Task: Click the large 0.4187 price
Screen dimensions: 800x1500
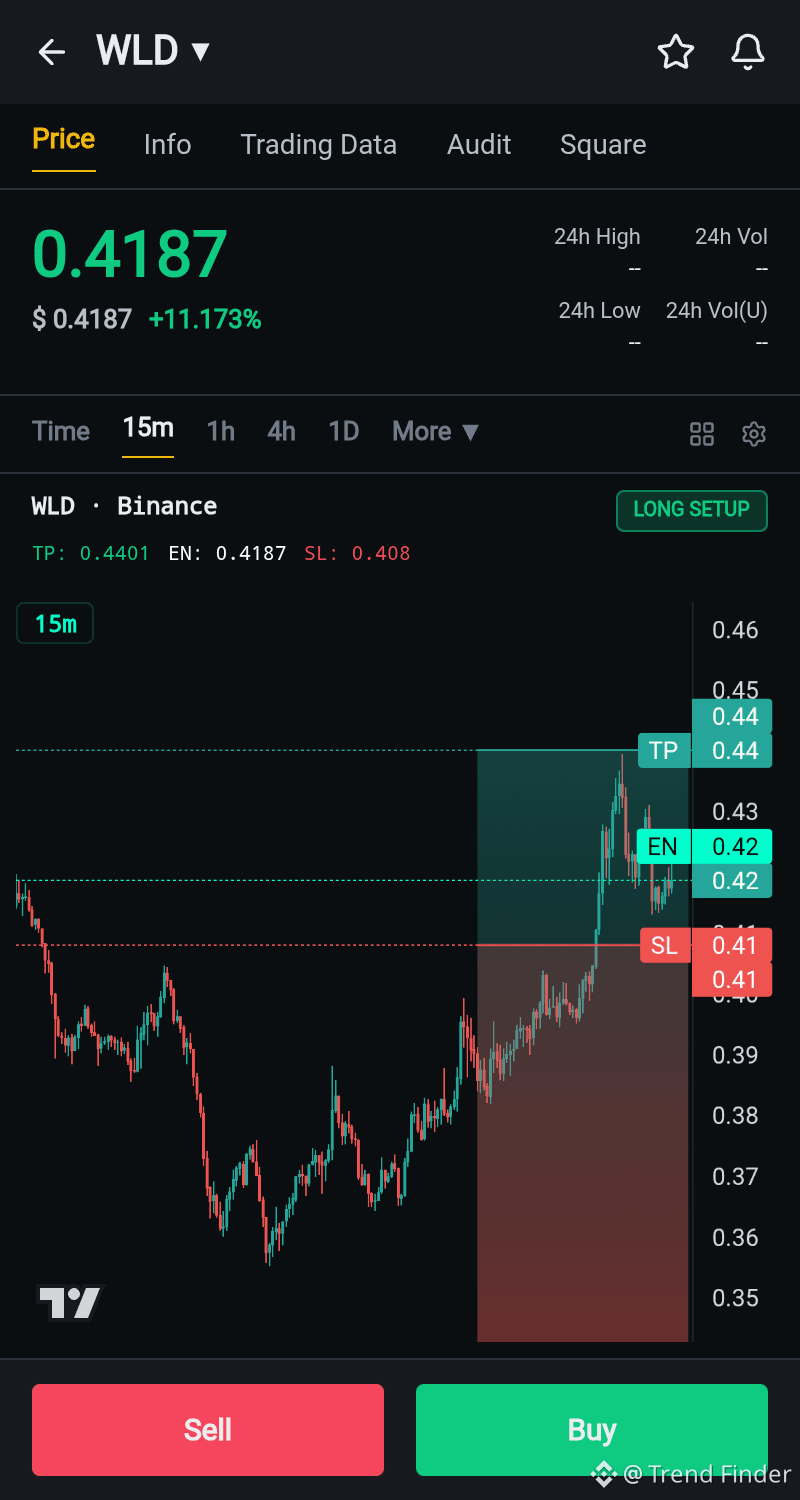Action: [130, 254]
